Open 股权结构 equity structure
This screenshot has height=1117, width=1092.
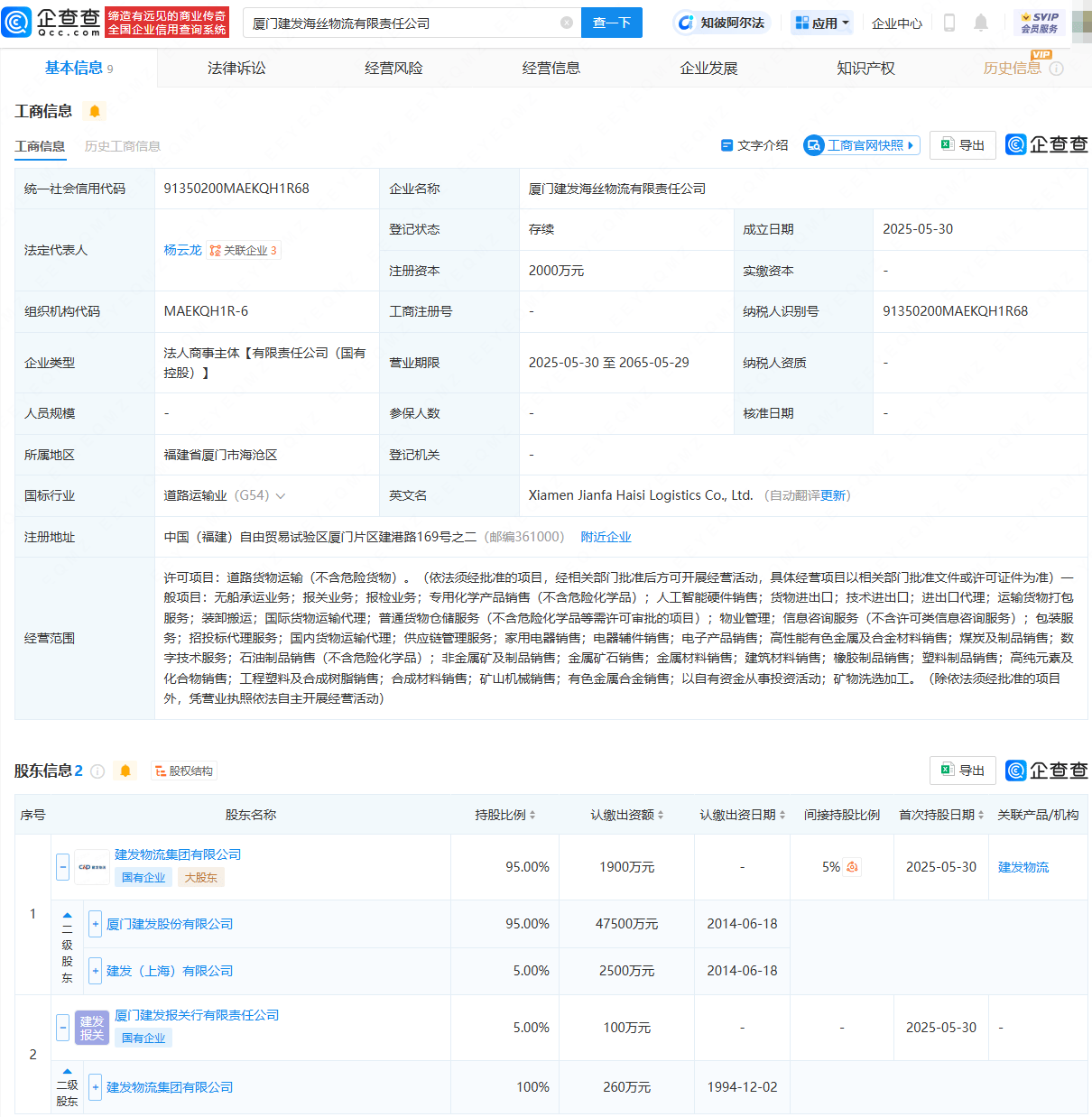click(x=184, y=771)
